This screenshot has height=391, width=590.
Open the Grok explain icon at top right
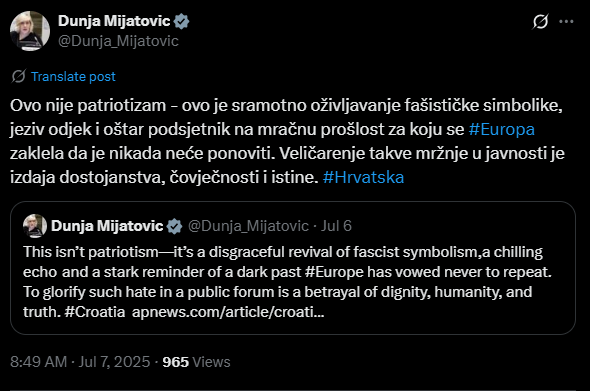(x=540, y=21)
